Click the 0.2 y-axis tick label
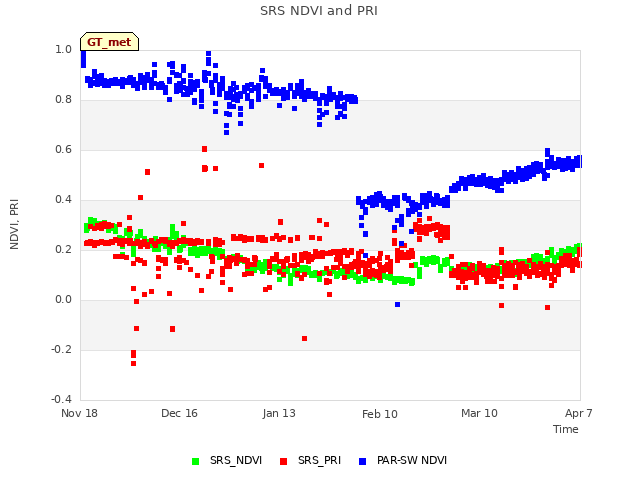The width and height of the screenshot is (640, 480). [x=63, y=249]
